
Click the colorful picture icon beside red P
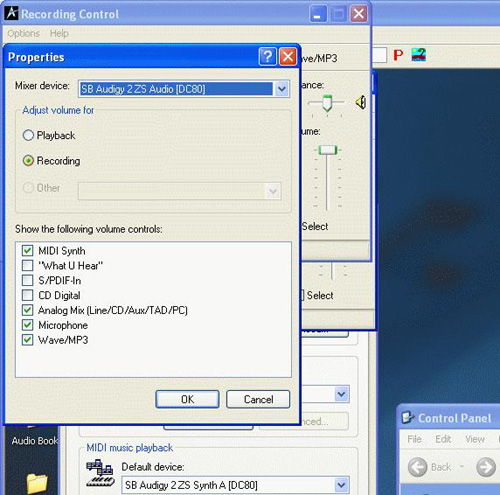coord(419,55)
